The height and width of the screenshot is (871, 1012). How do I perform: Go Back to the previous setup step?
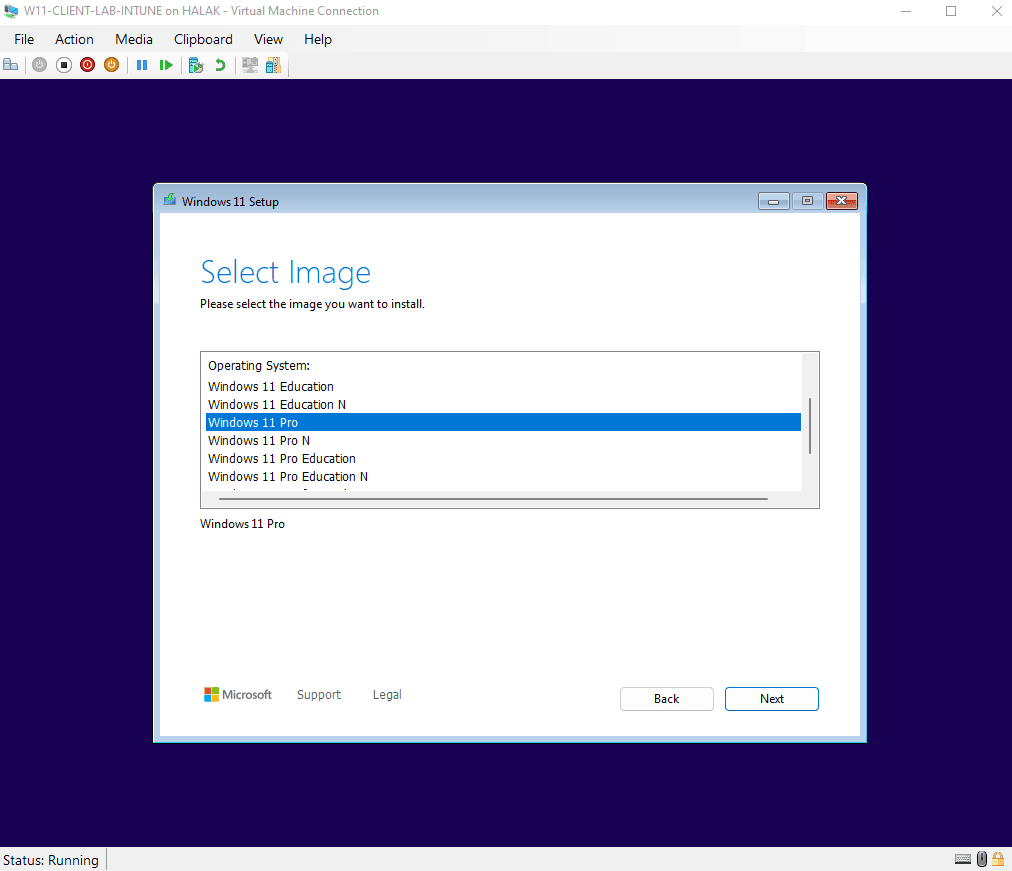click(666, 698)
